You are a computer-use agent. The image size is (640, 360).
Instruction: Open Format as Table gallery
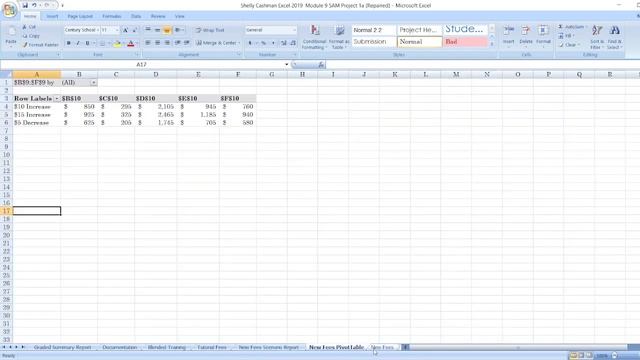tap(339, 37)
